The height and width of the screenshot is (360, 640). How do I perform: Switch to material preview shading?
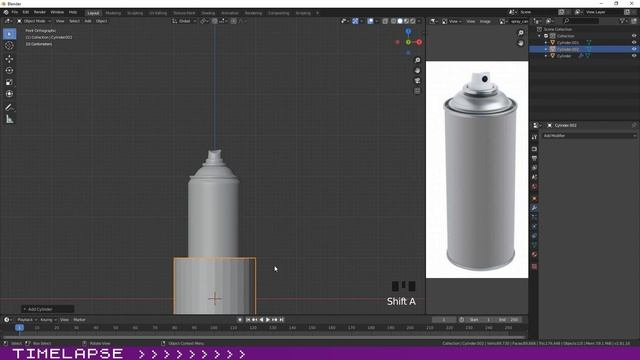[x=407, y=21]
